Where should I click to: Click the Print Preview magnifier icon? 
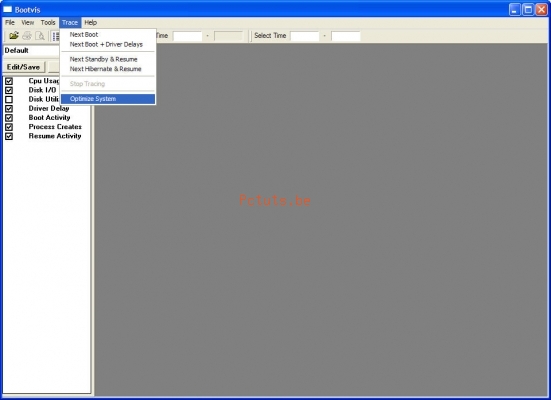[x=40, y=36]
